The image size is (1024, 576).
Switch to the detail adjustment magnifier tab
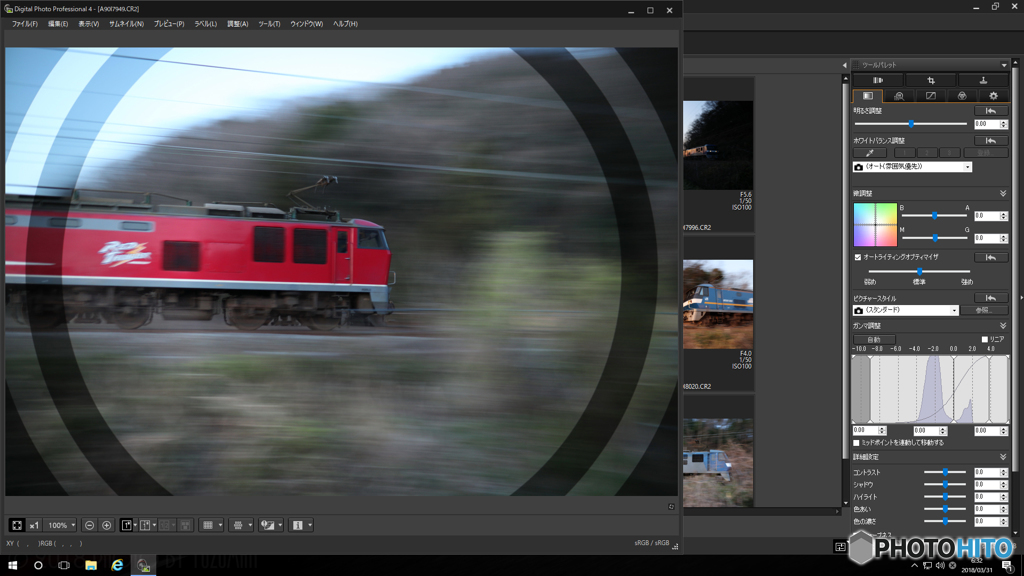(x=899, y=96)
